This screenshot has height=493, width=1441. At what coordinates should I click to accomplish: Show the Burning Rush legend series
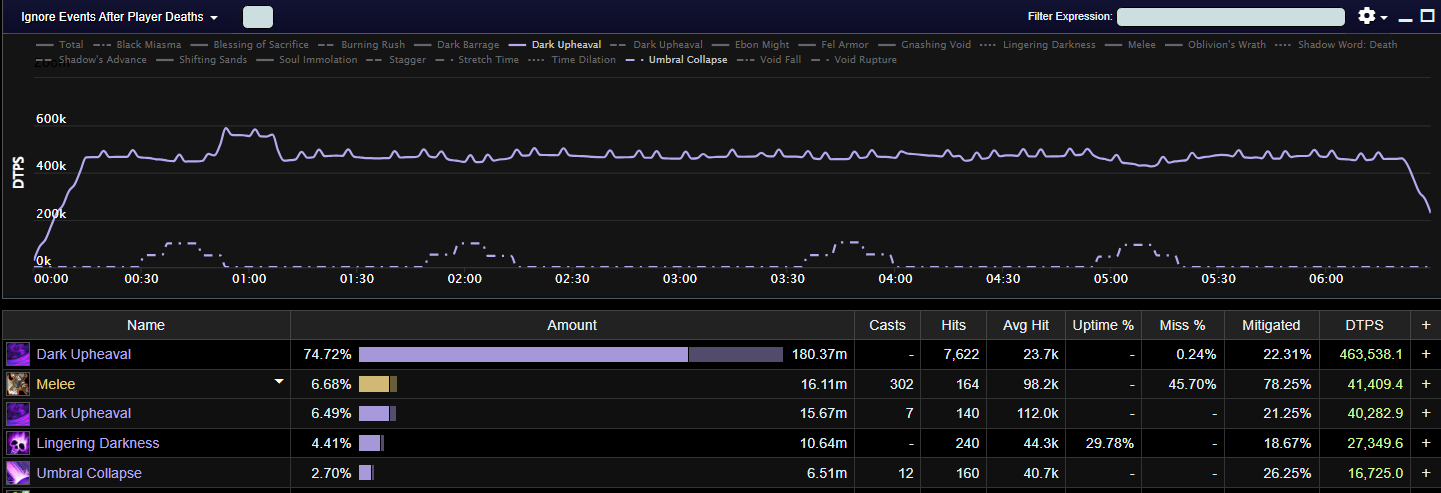360,45
